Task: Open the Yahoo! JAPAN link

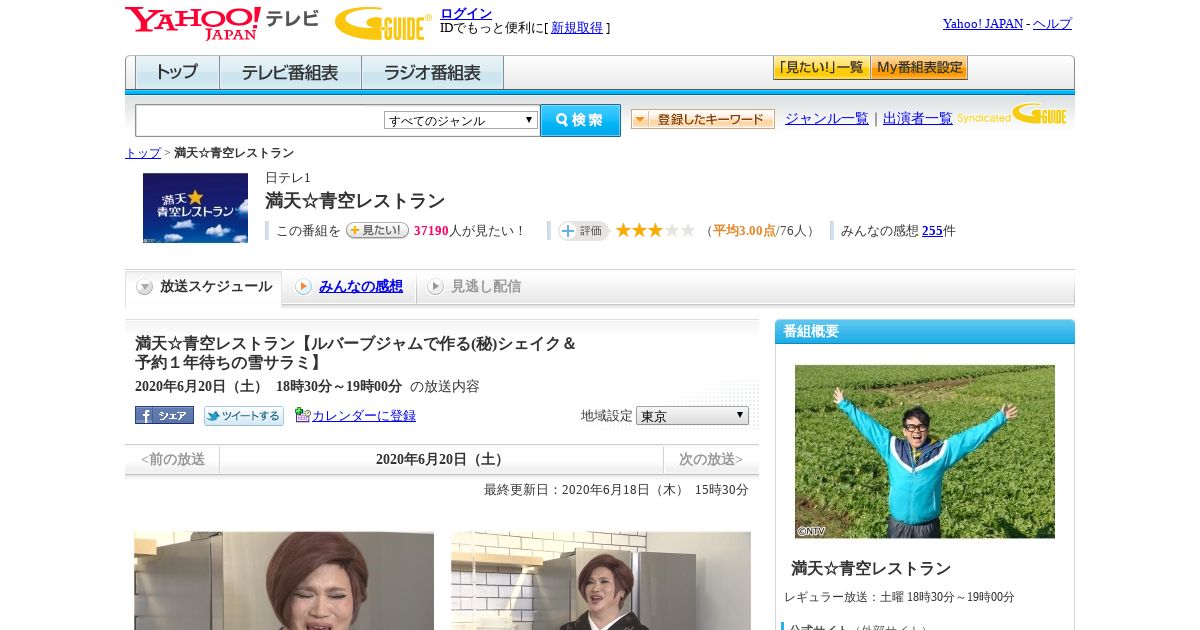Action: pos(983,24)
